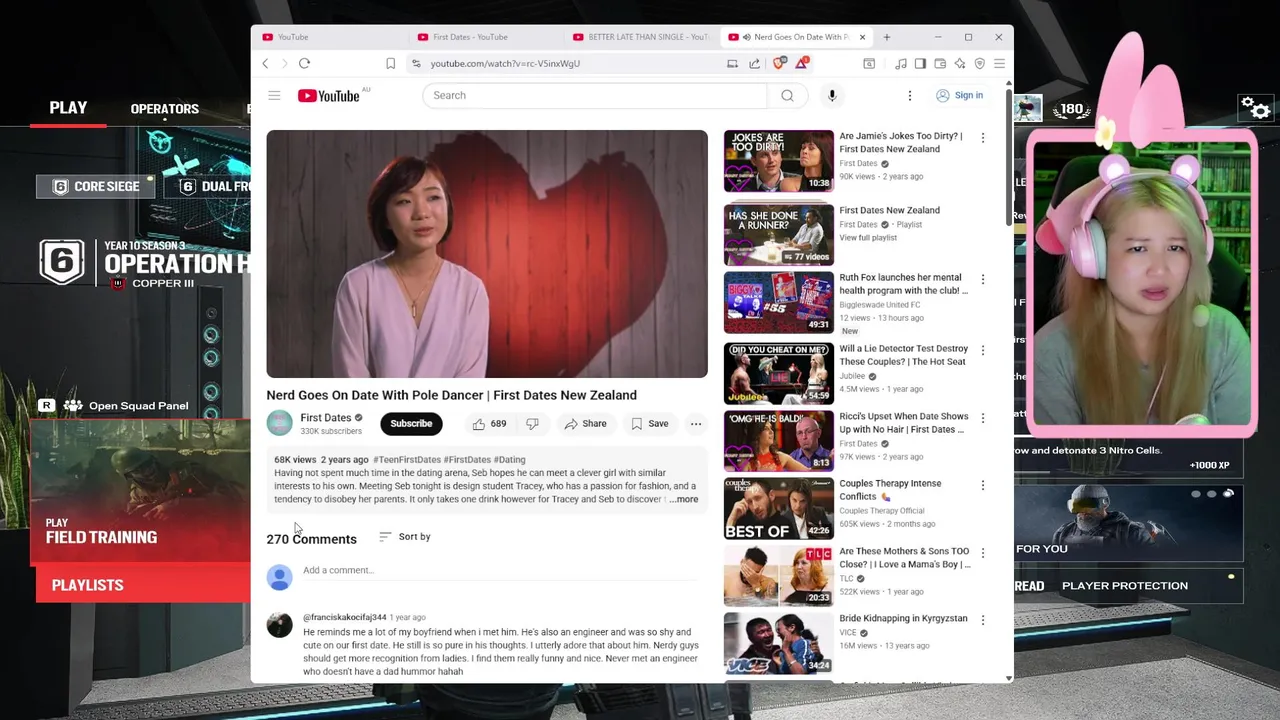Open site settings icon beside the URL
Screen dimensions: 1280x720
tap(416, 63)
